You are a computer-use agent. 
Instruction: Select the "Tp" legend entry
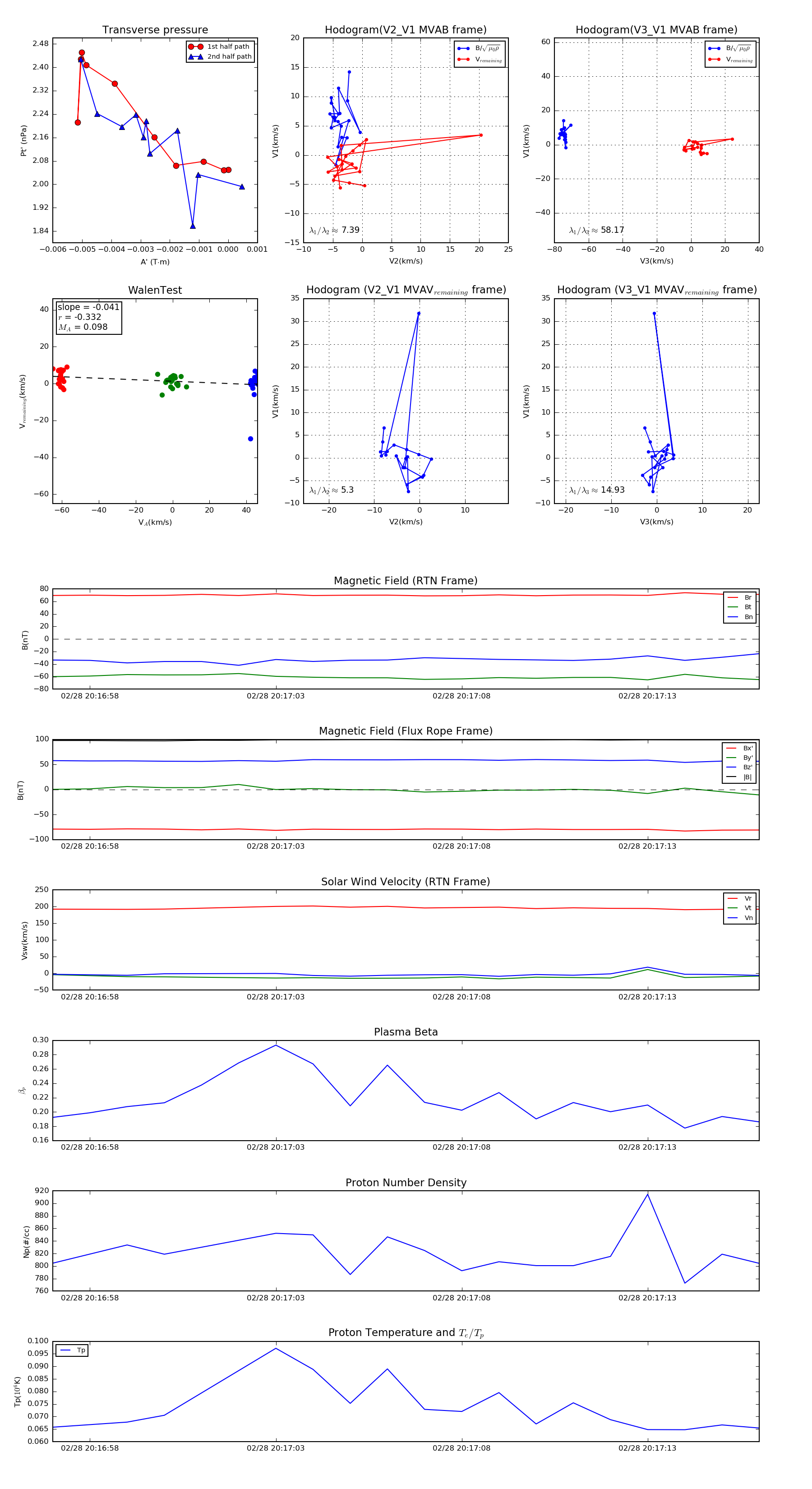pyautogui.click(x=72, y=1350)
